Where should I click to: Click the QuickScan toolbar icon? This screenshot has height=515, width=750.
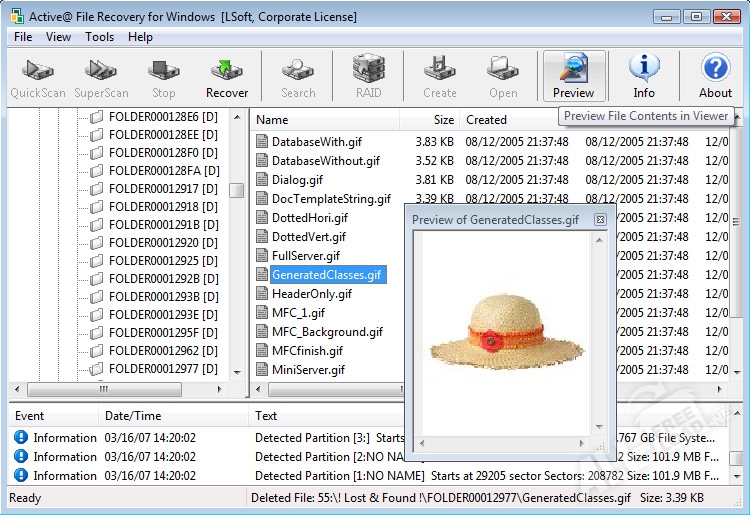[x=38, y=76]
